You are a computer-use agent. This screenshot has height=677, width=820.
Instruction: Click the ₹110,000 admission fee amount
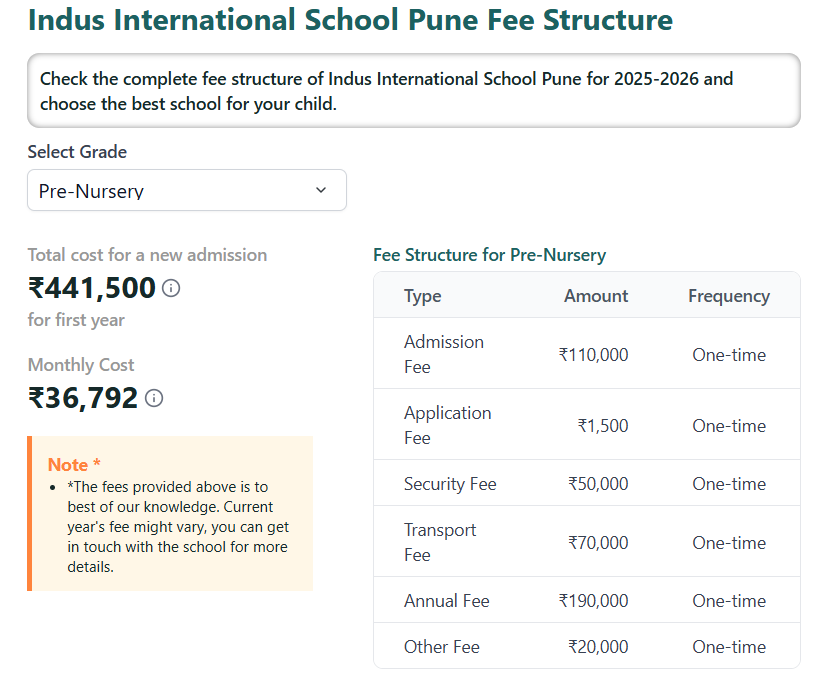click(593, 355)
